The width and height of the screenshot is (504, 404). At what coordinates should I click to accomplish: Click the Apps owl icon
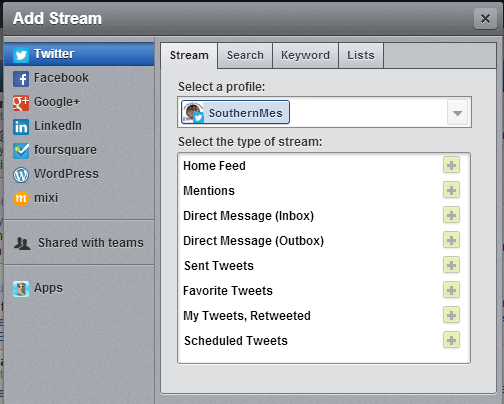pyautogui.click(x=21, y=289)
